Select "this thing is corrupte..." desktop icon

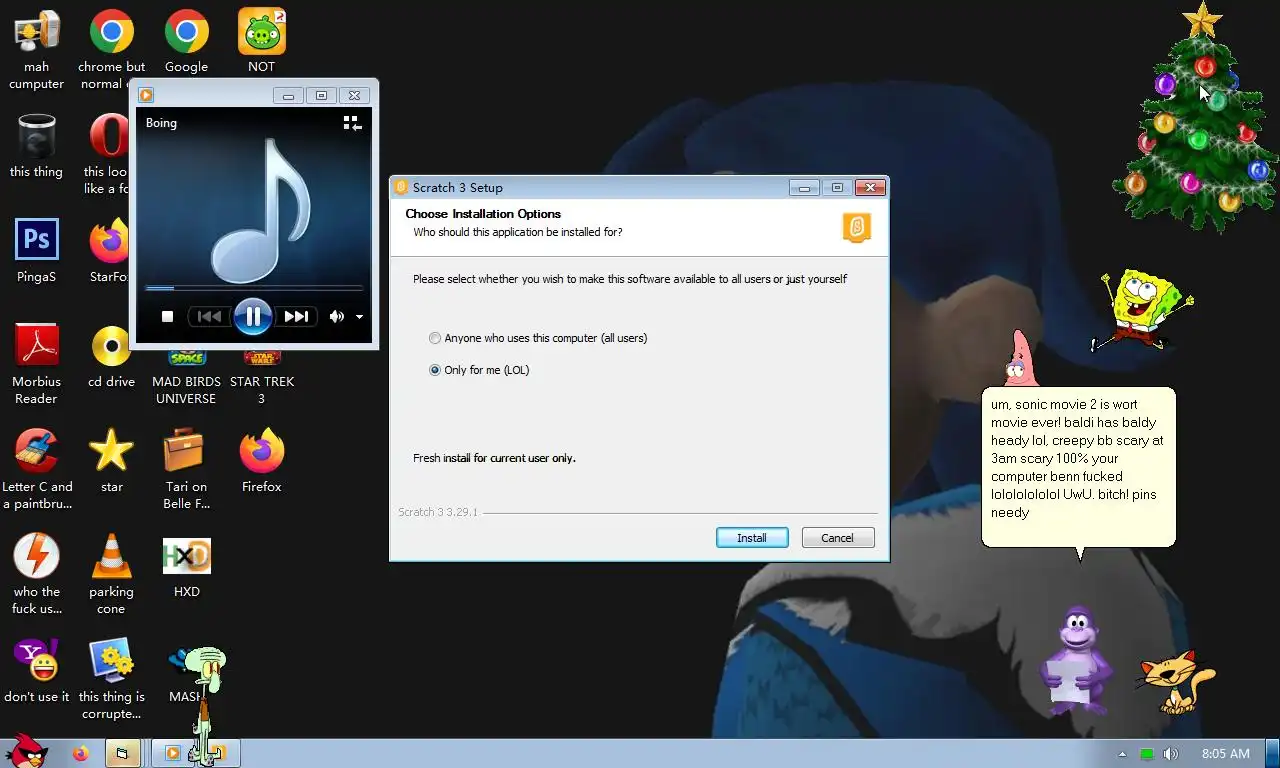111,679
